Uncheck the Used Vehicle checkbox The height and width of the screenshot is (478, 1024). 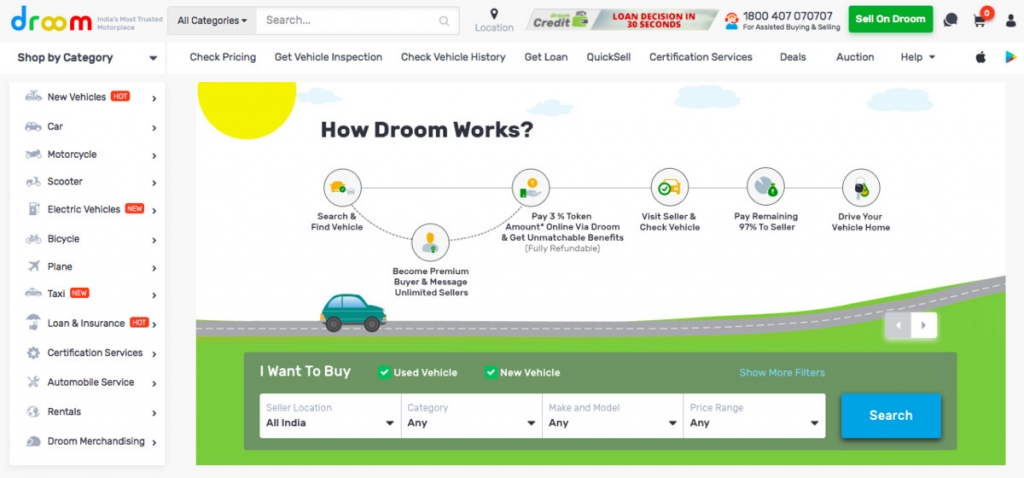[x=384, y=372]
